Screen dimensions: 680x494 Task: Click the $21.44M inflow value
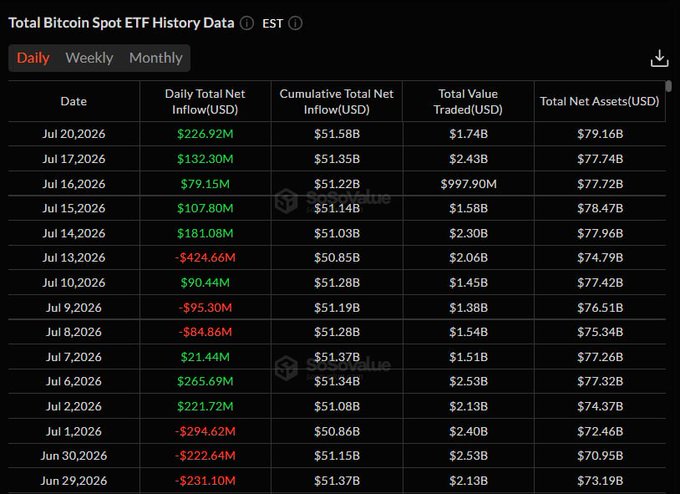205,357
